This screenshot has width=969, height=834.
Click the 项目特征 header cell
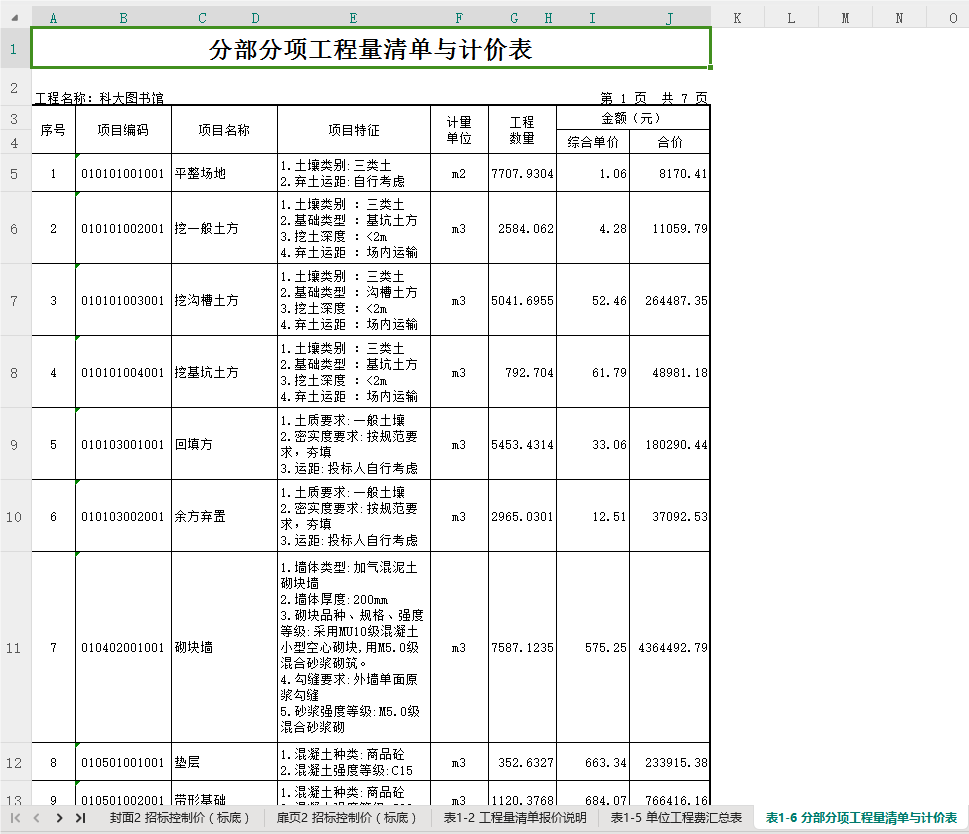coord(353,130)
